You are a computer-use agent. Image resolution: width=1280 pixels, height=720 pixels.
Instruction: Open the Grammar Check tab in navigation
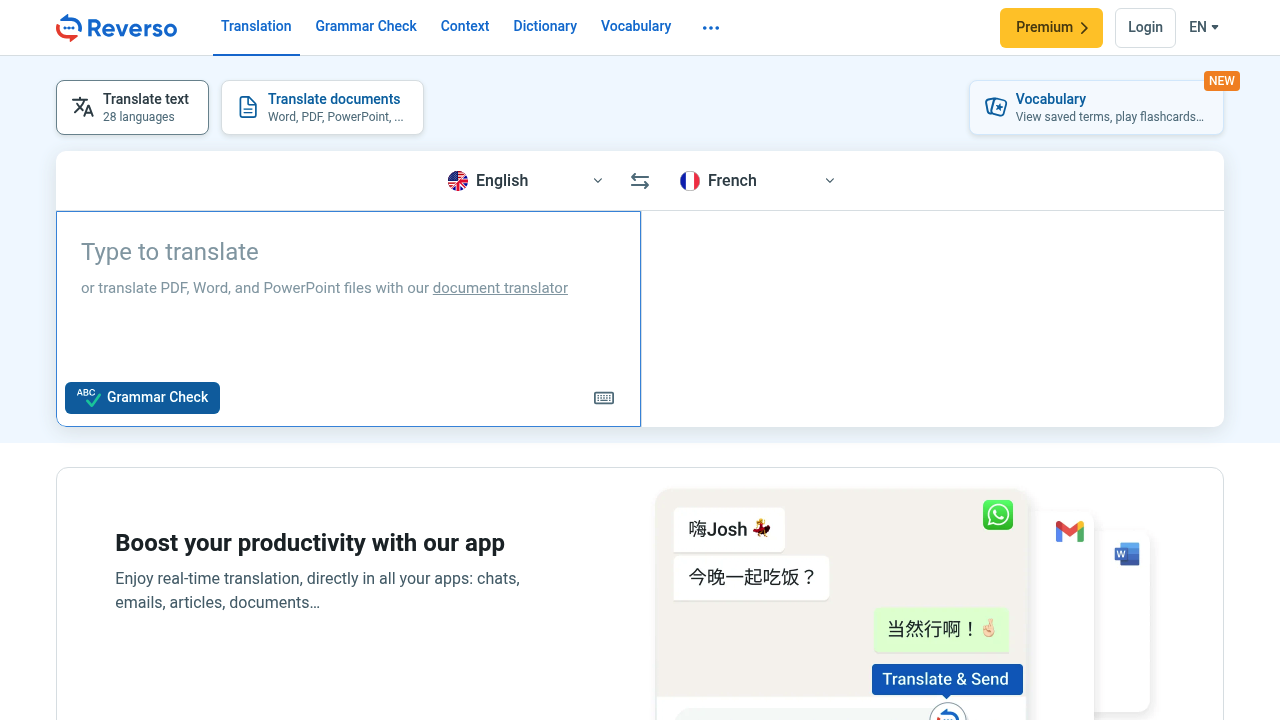coord(366,27)
